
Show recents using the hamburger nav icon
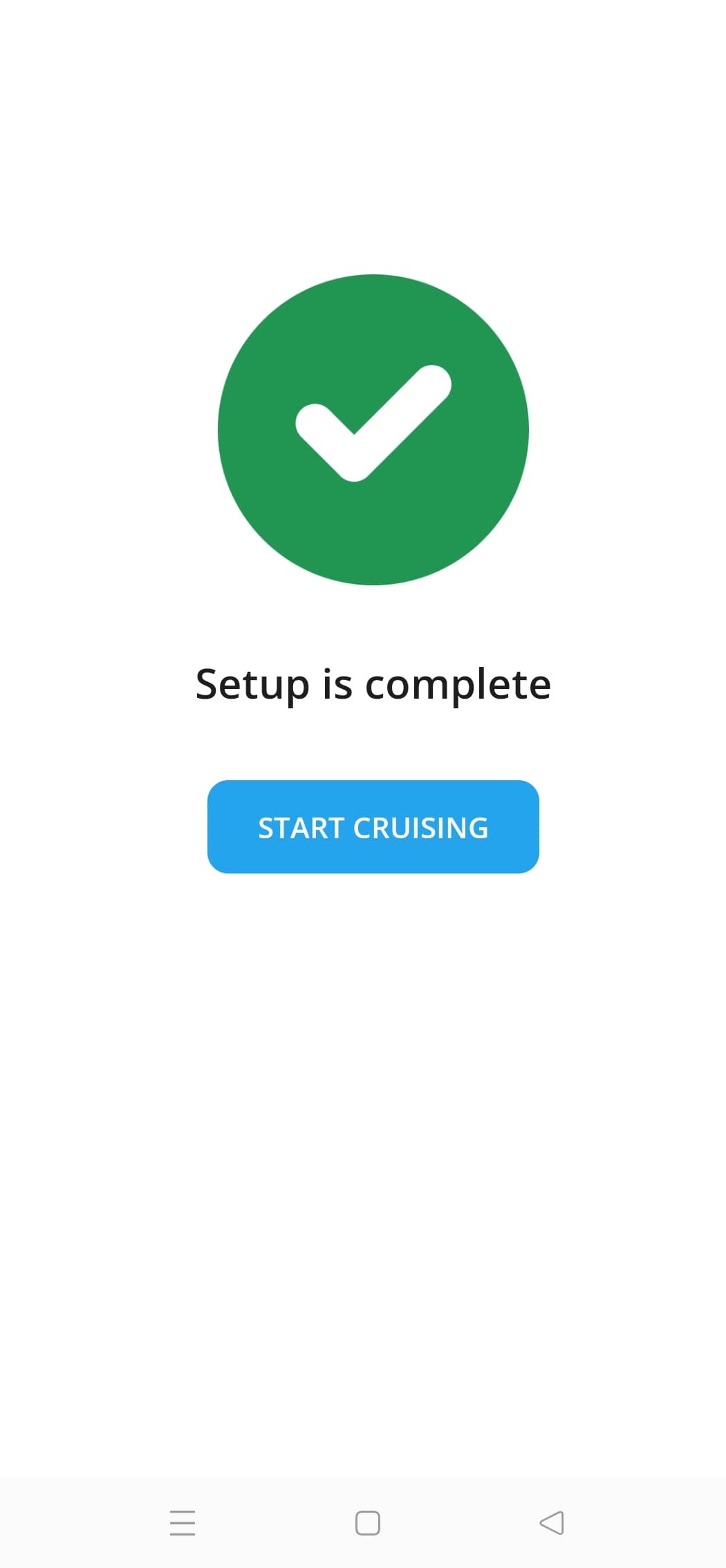click(x=183, y=1522)
